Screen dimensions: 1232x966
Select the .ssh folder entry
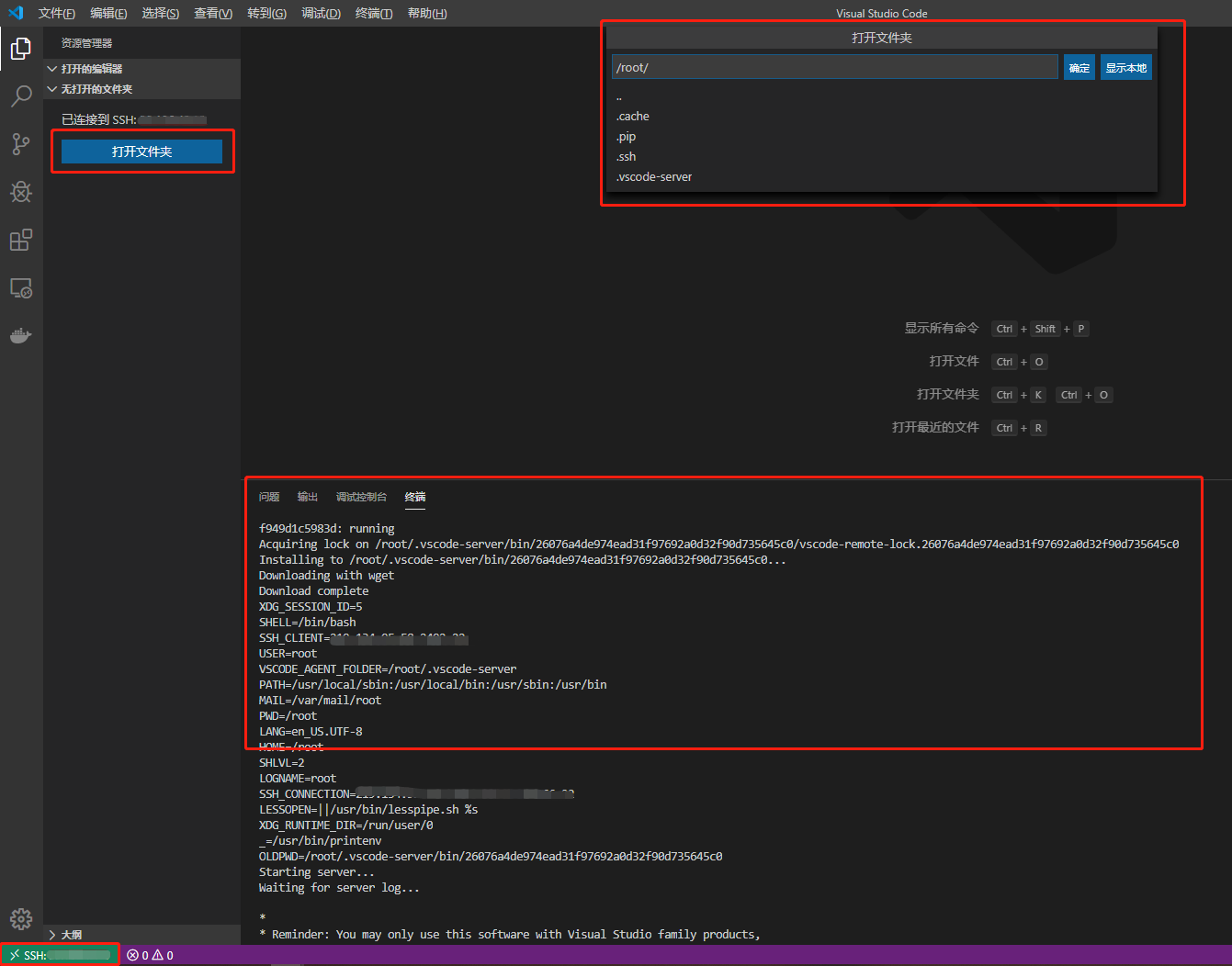pos(882,157)
